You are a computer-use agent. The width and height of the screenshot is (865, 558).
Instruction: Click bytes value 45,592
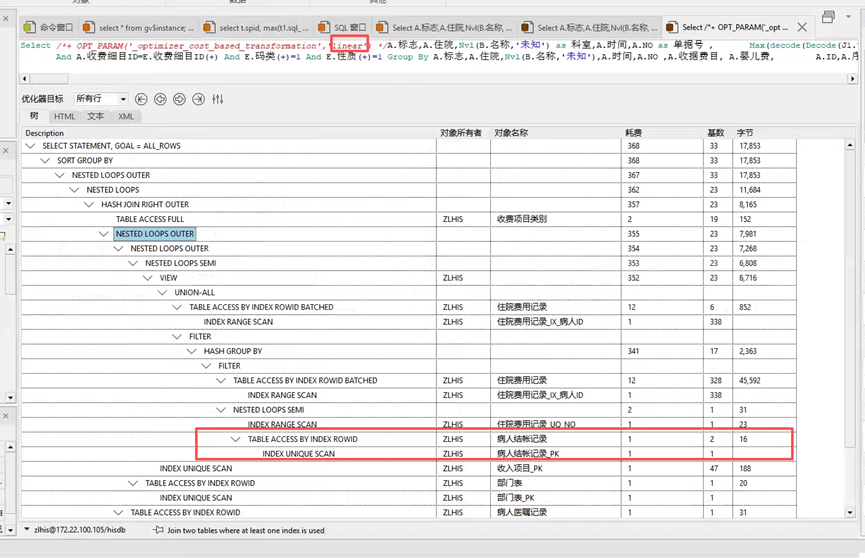click(750, 380)
